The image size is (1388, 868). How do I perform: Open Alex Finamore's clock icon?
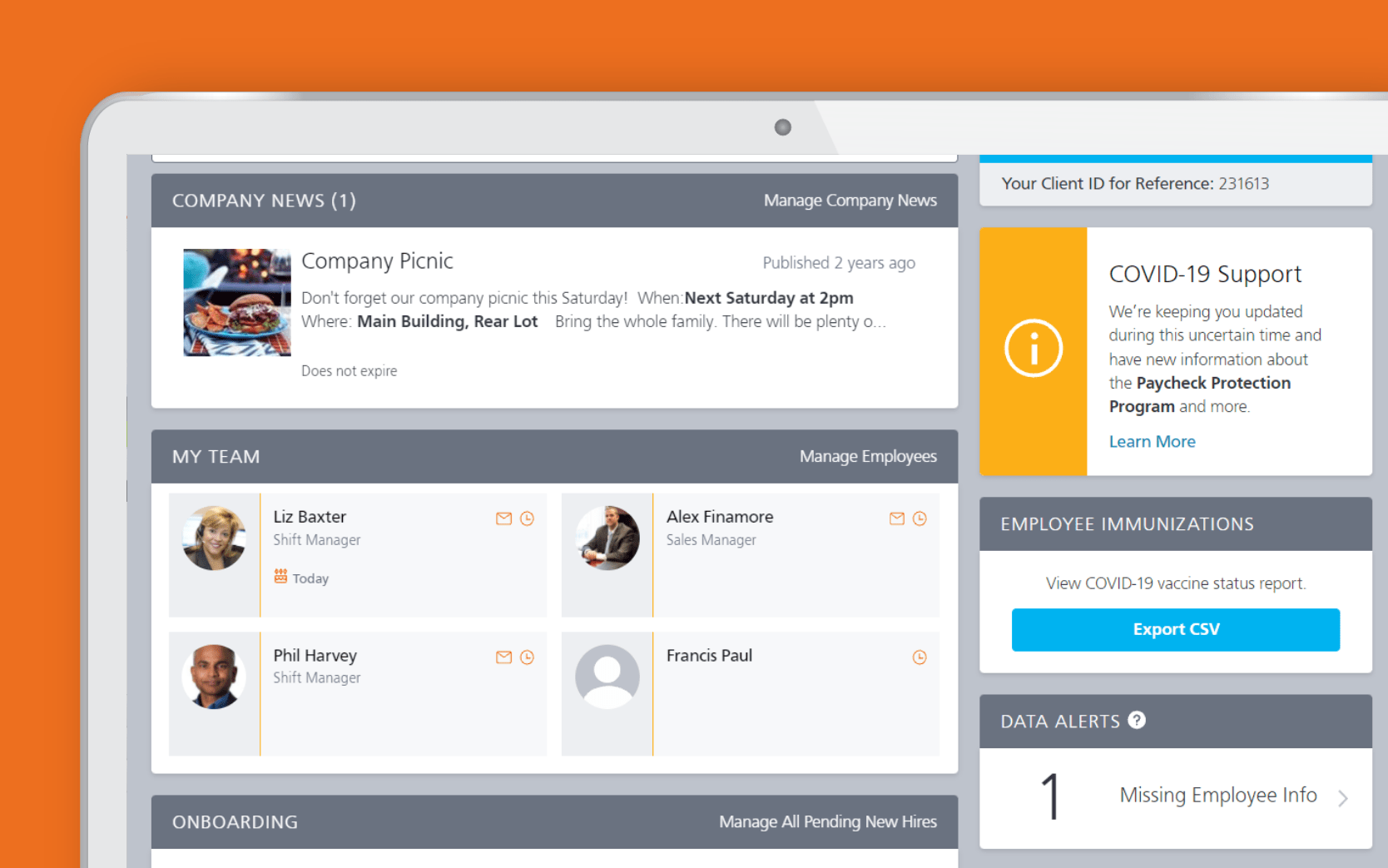click(920, 518)
